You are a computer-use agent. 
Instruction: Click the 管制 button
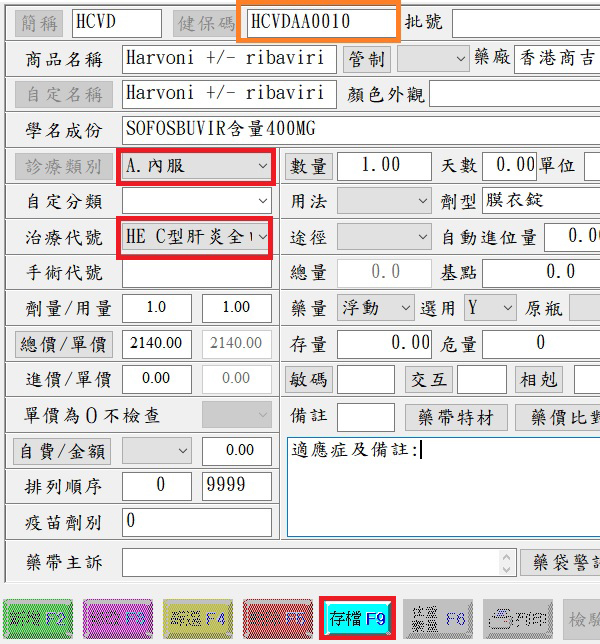[x=365, y=59]
